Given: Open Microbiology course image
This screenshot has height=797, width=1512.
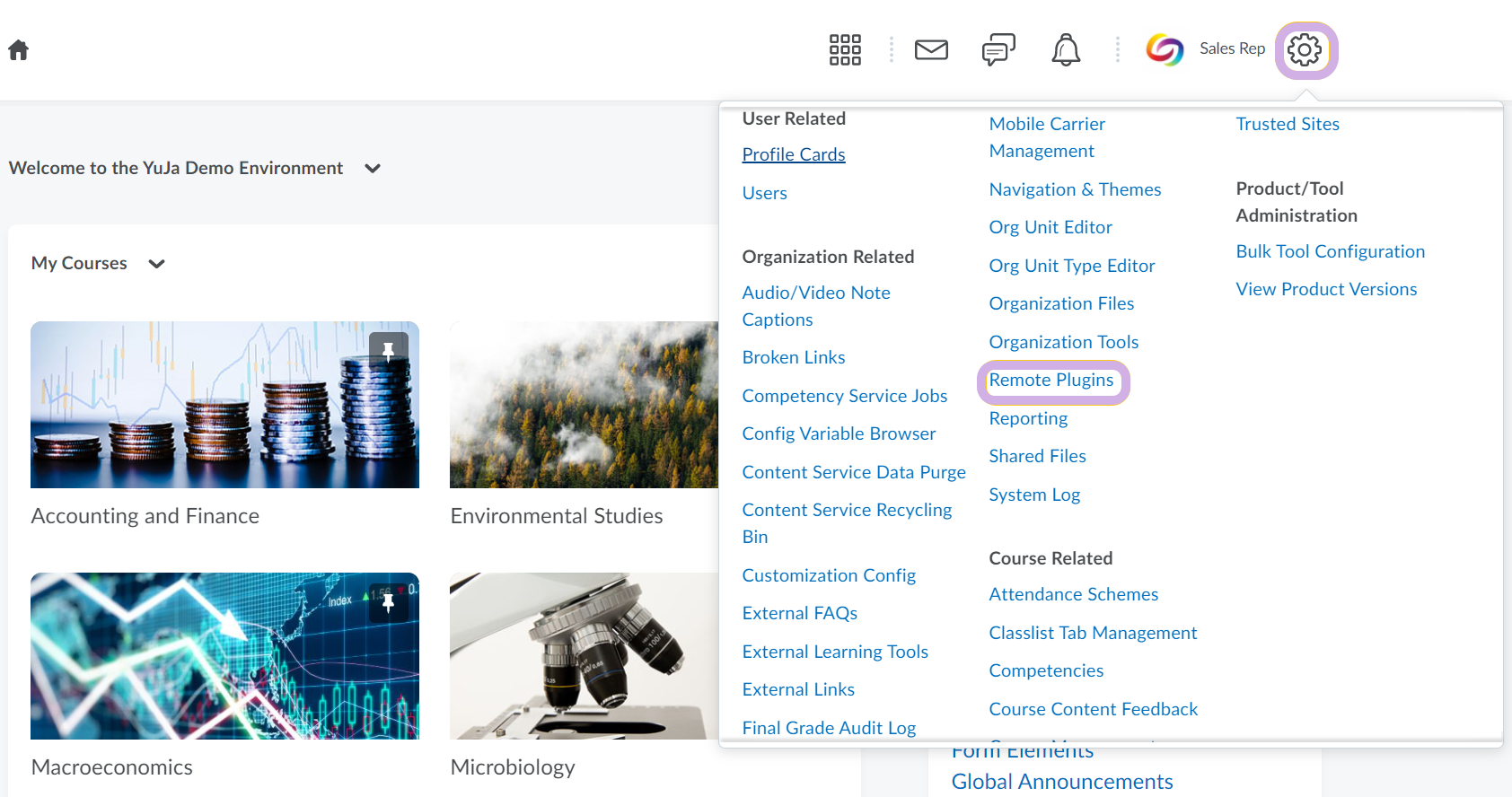Looking at the screenshot, I should (584, 656).
